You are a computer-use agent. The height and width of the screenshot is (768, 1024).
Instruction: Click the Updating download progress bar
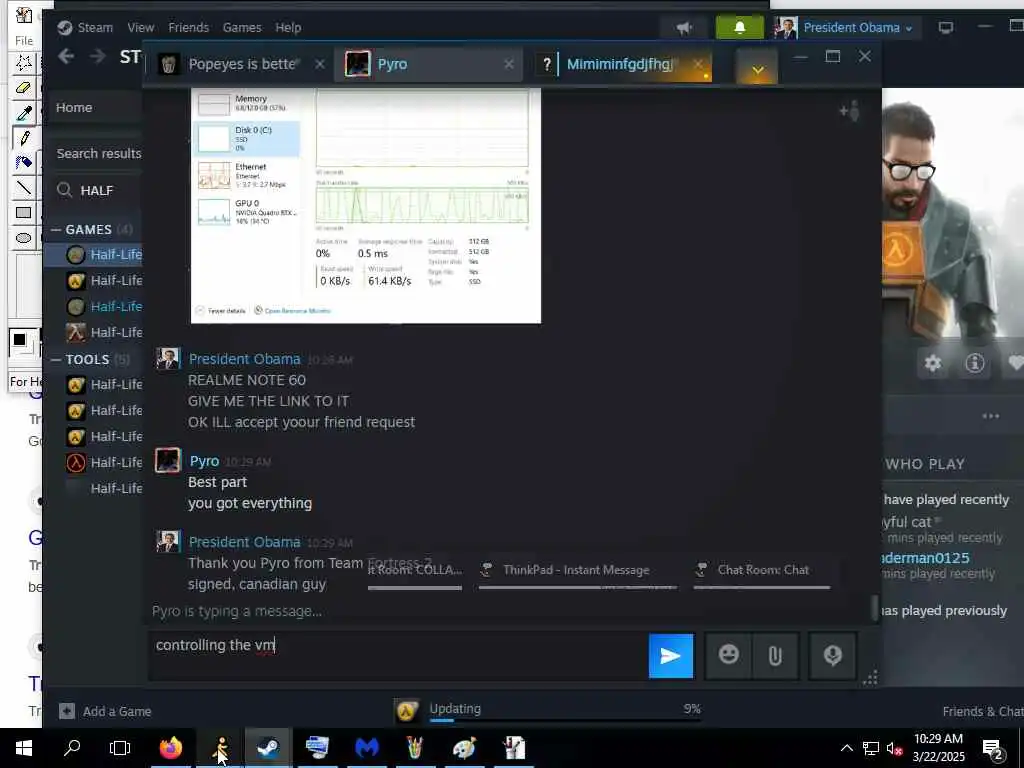coord(566,720)
